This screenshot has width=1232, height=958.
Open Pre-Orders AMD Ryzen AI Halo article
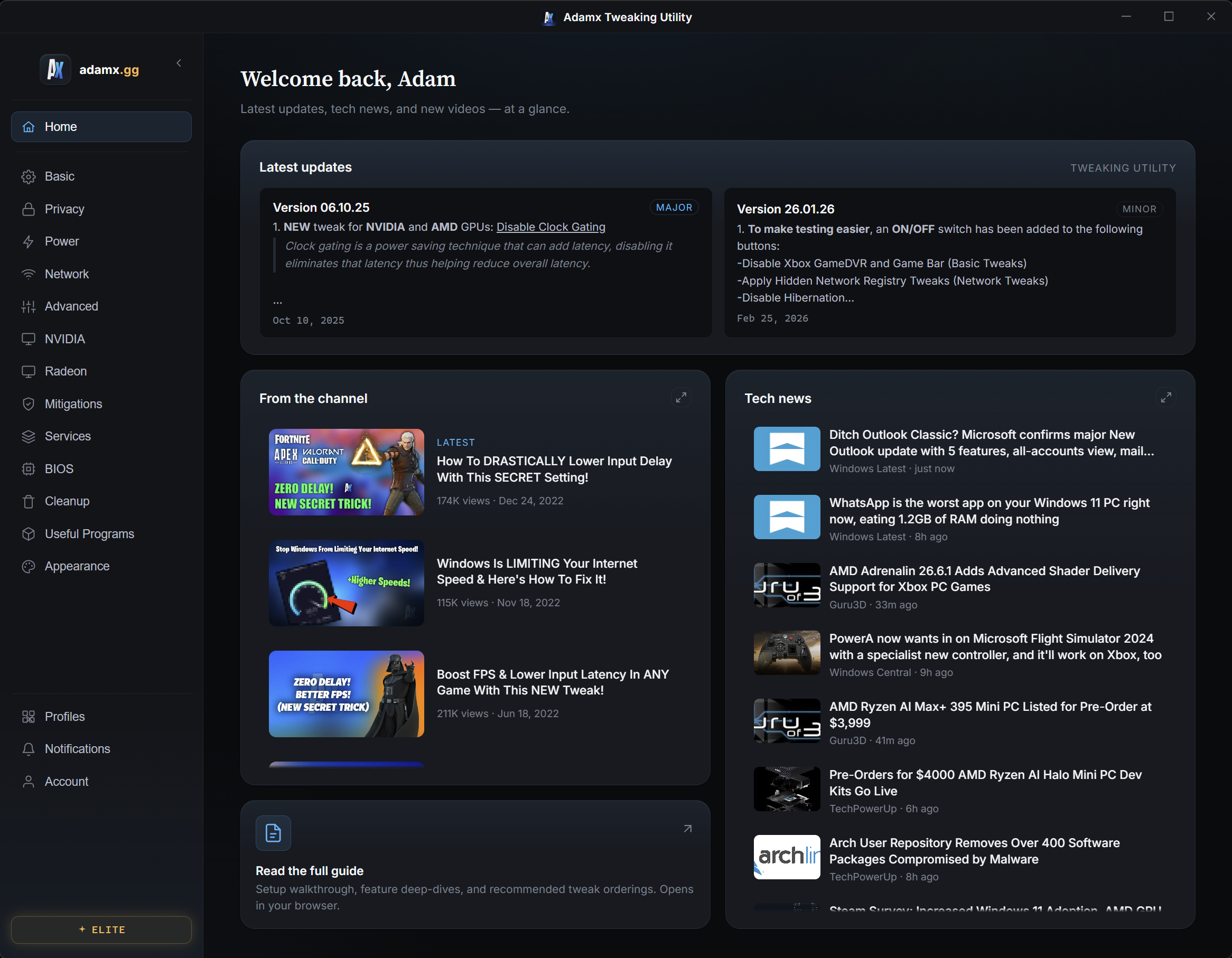pyautogui.click(x=985, y=783)
